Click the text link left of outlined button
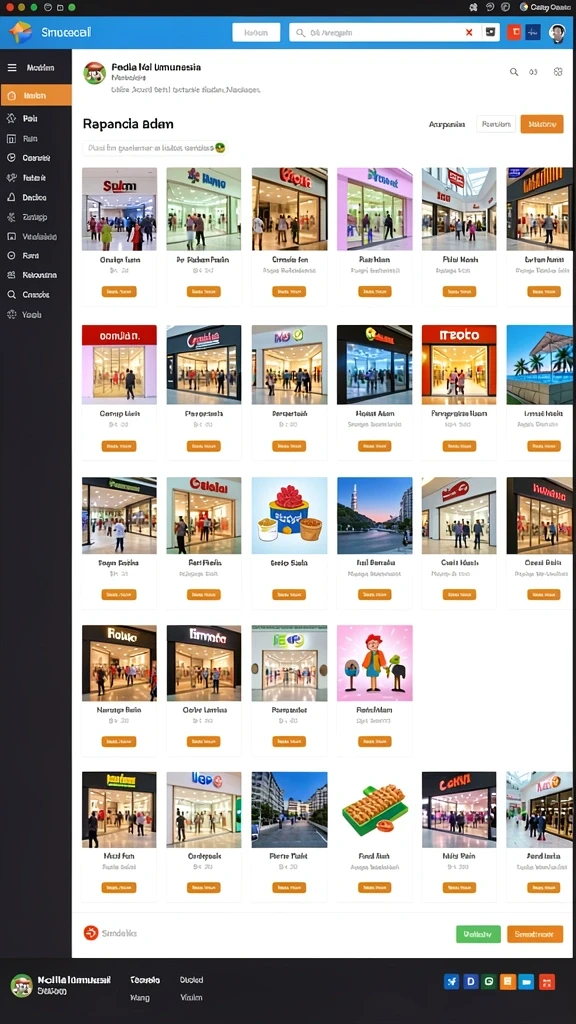The height and width of the screenshot is (1024, 576). (x=447, y=124)
